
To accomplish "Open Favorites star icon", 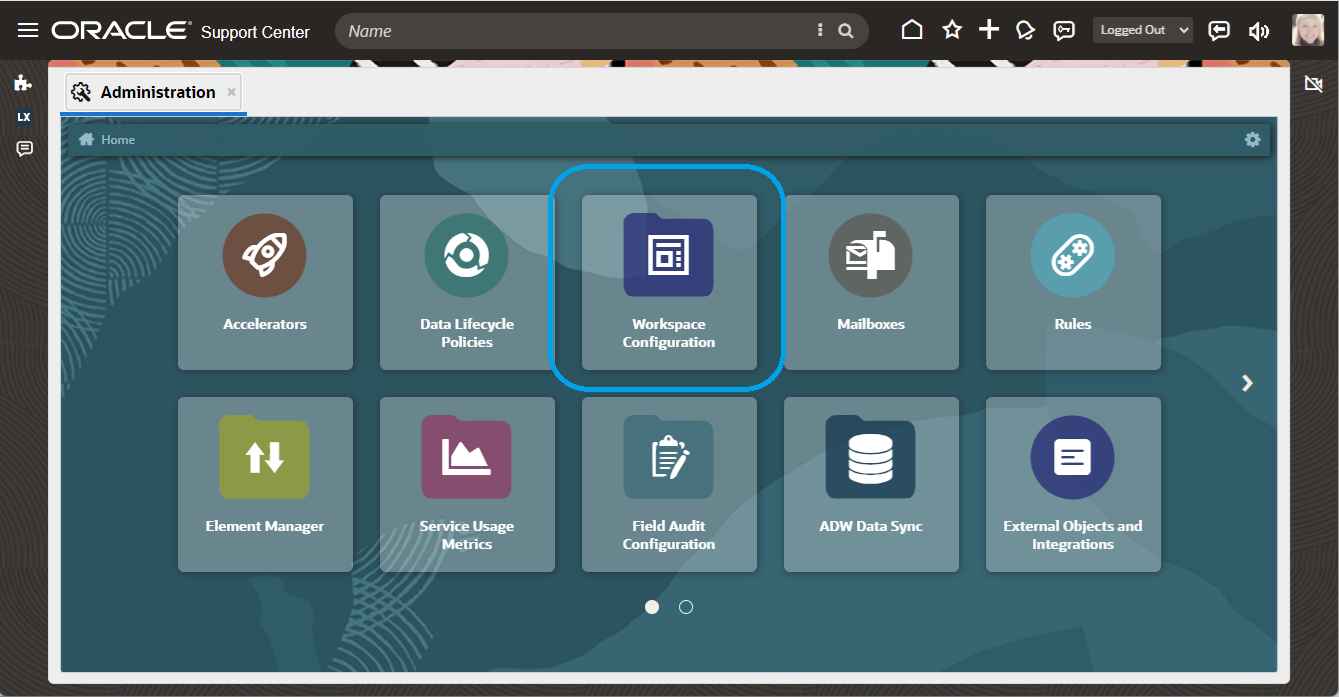I will 952,30.
